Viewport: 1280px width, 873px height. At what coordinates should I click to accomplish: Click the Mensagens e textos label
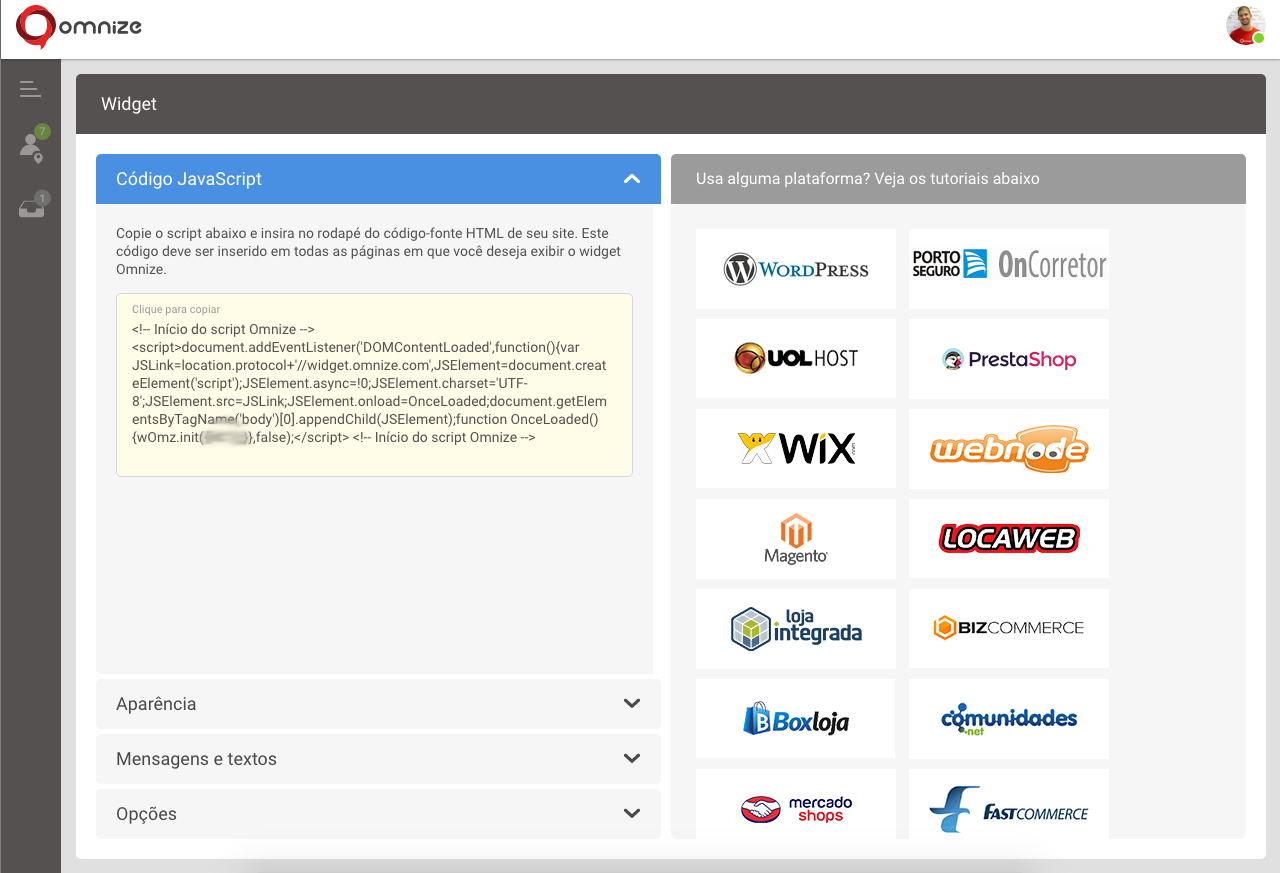[x=196, y=759]
